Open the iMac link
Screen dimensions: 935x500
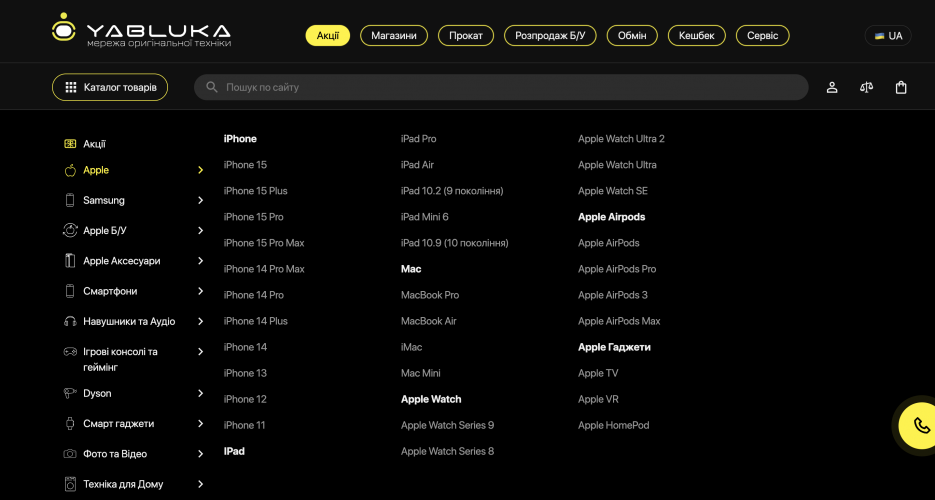(411, 347)
